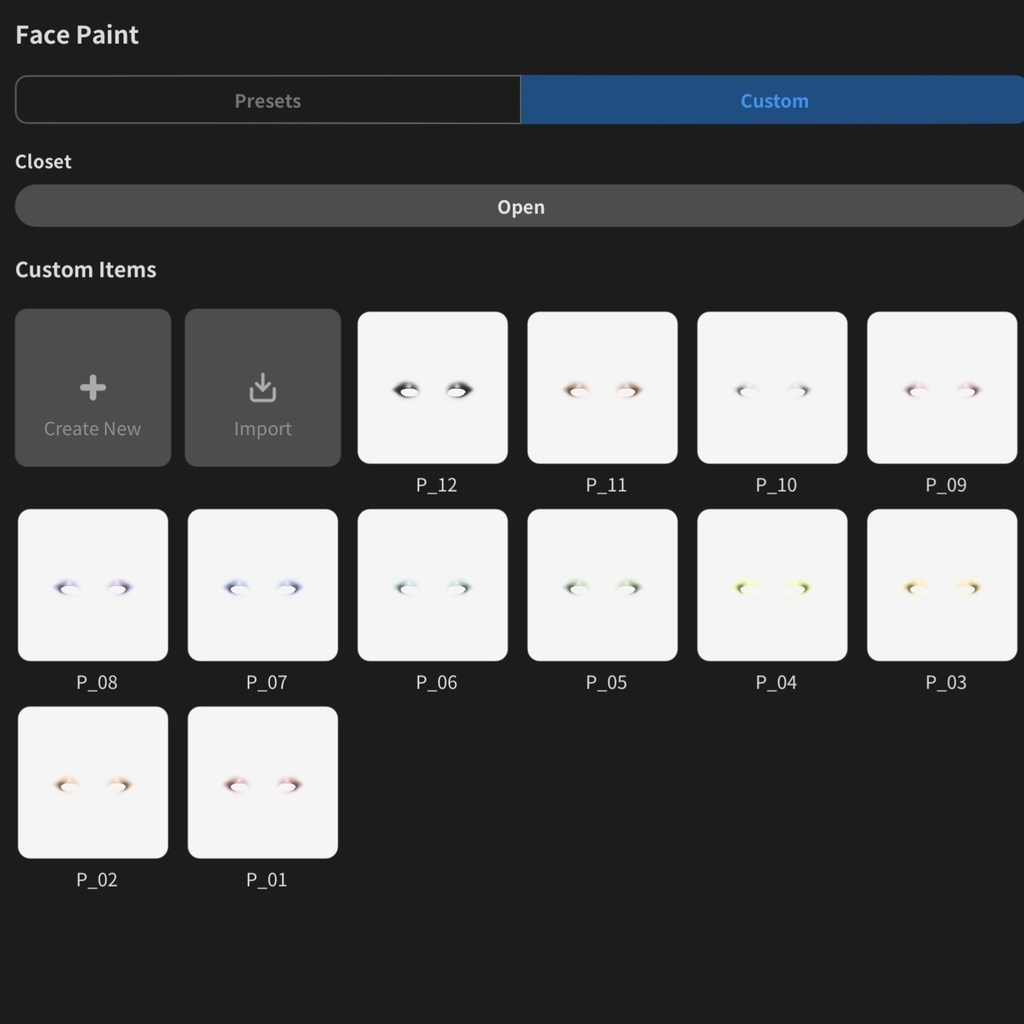The width and height of the screenshot is (1024, 1024).
Task: Choose the P_11 face paint thumbnail
Action: tap(602, 388)
